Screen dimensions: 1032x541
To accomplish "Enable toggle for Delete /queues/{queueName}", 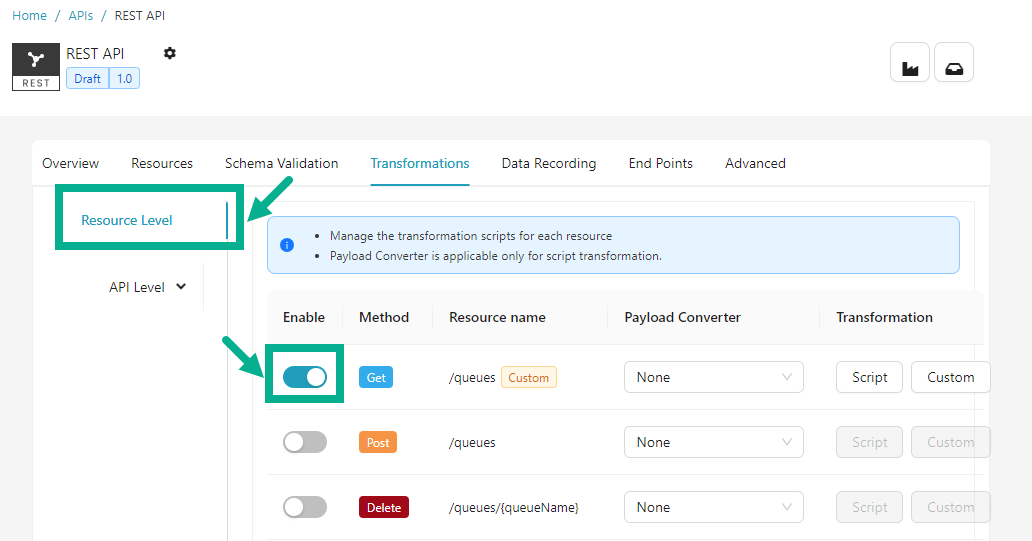I will click(304, 507).
